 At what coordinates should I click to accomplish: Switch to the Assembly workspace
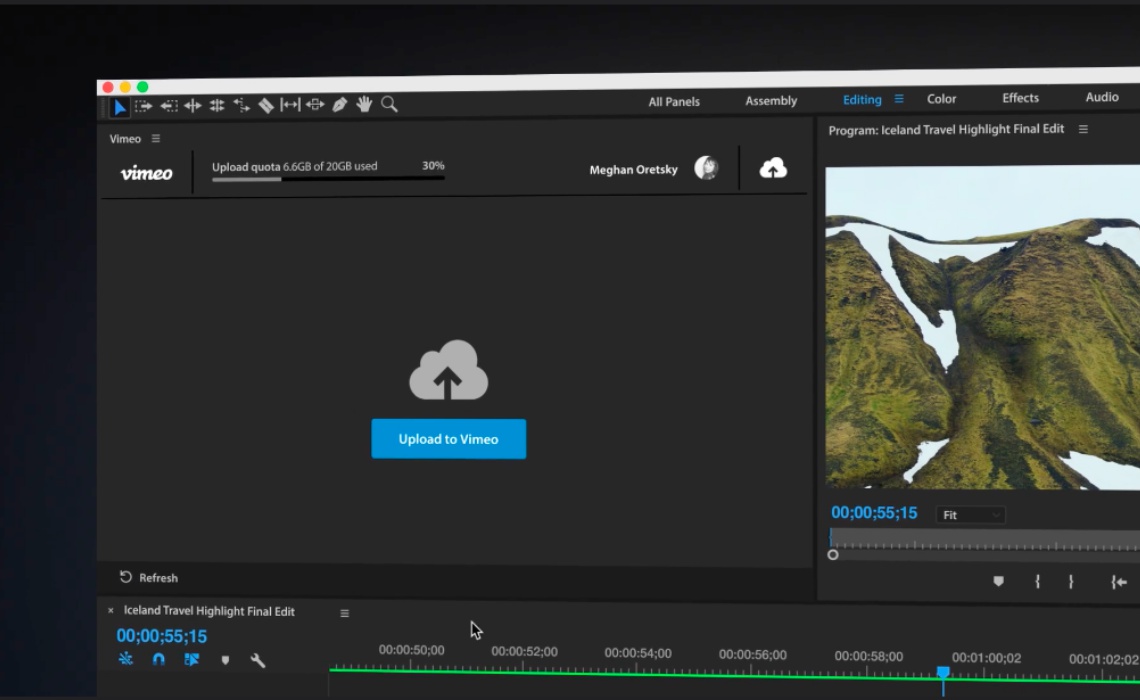tap(771, 101)
